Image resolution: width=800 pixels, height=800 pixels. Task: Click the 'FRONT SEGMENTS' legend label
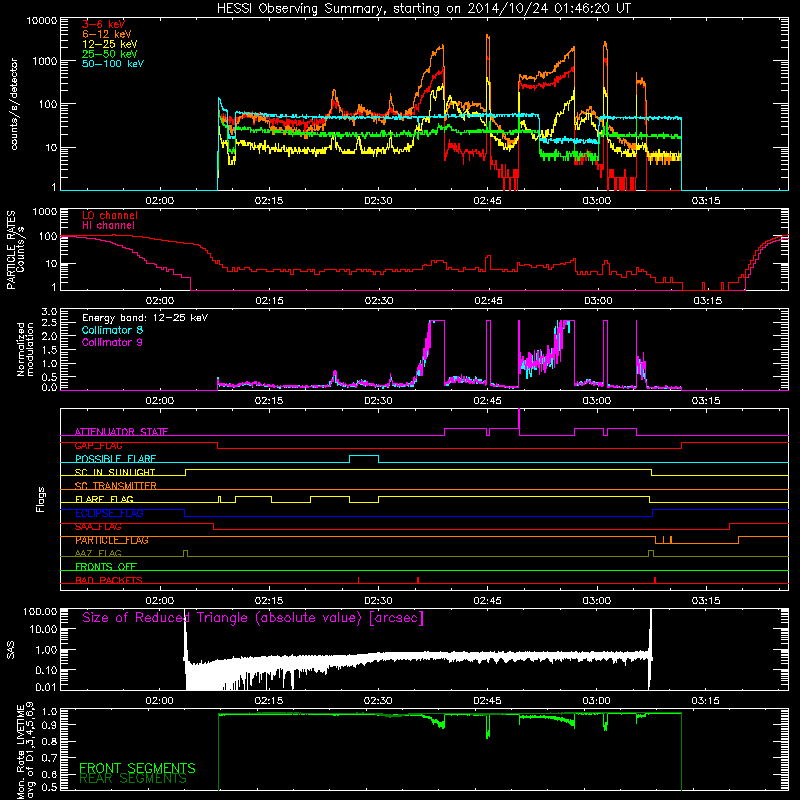pos(137,768)
